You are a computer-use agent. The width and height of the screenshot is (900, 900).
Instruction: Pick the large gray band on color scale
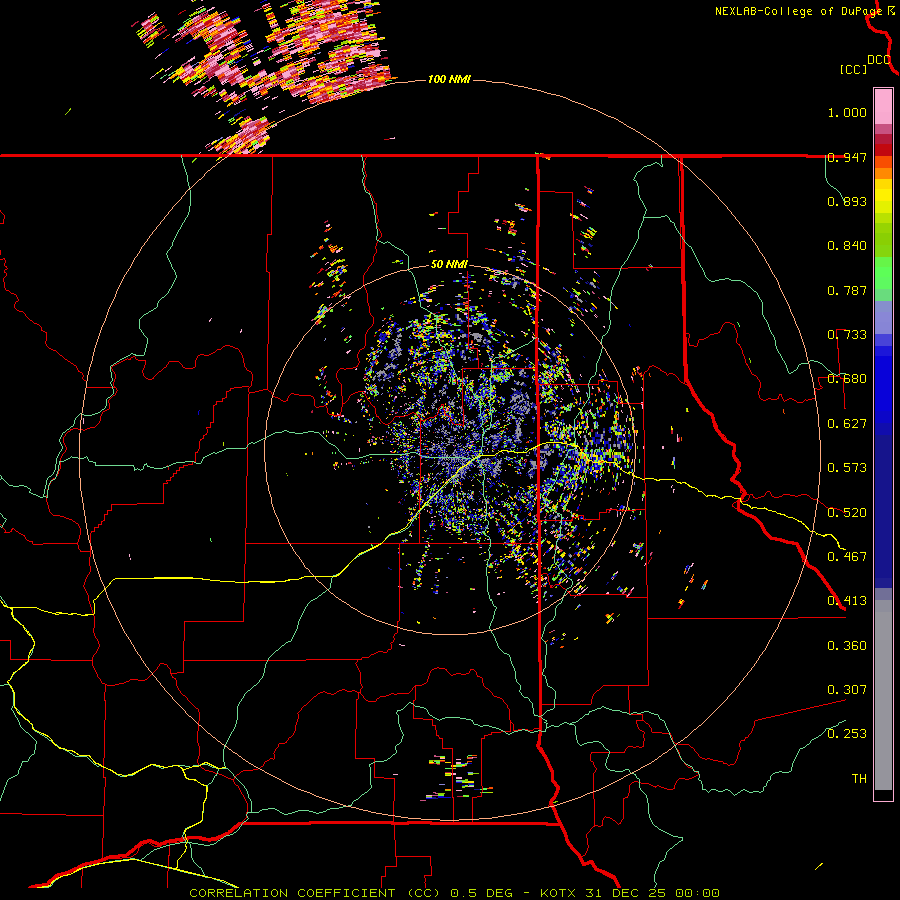[x=883, y=695]
